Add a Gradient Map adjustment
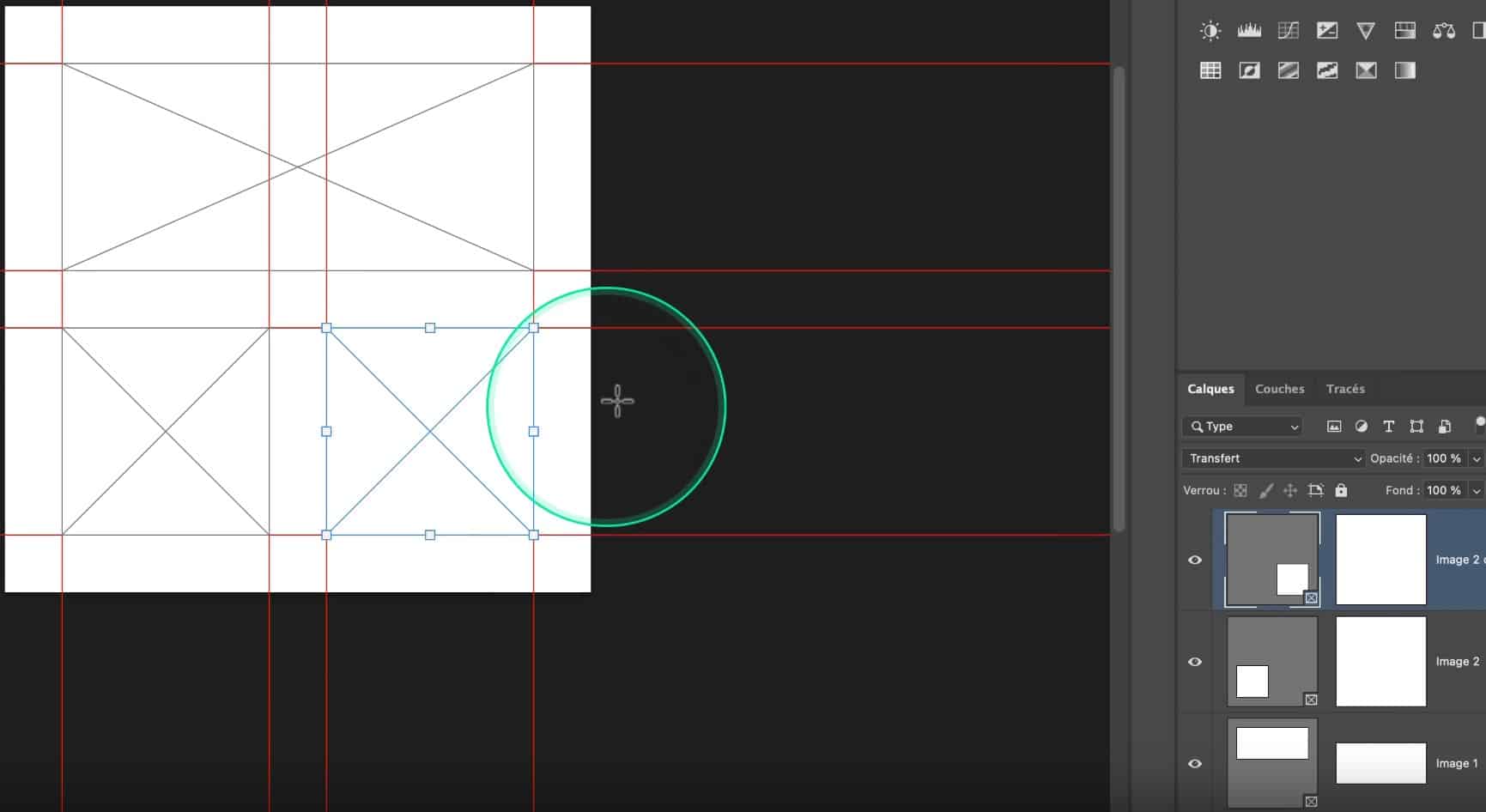Image resolution: width=1486 pixels, height=812 pixels. pyautogui.click(x=1405, y=70)
